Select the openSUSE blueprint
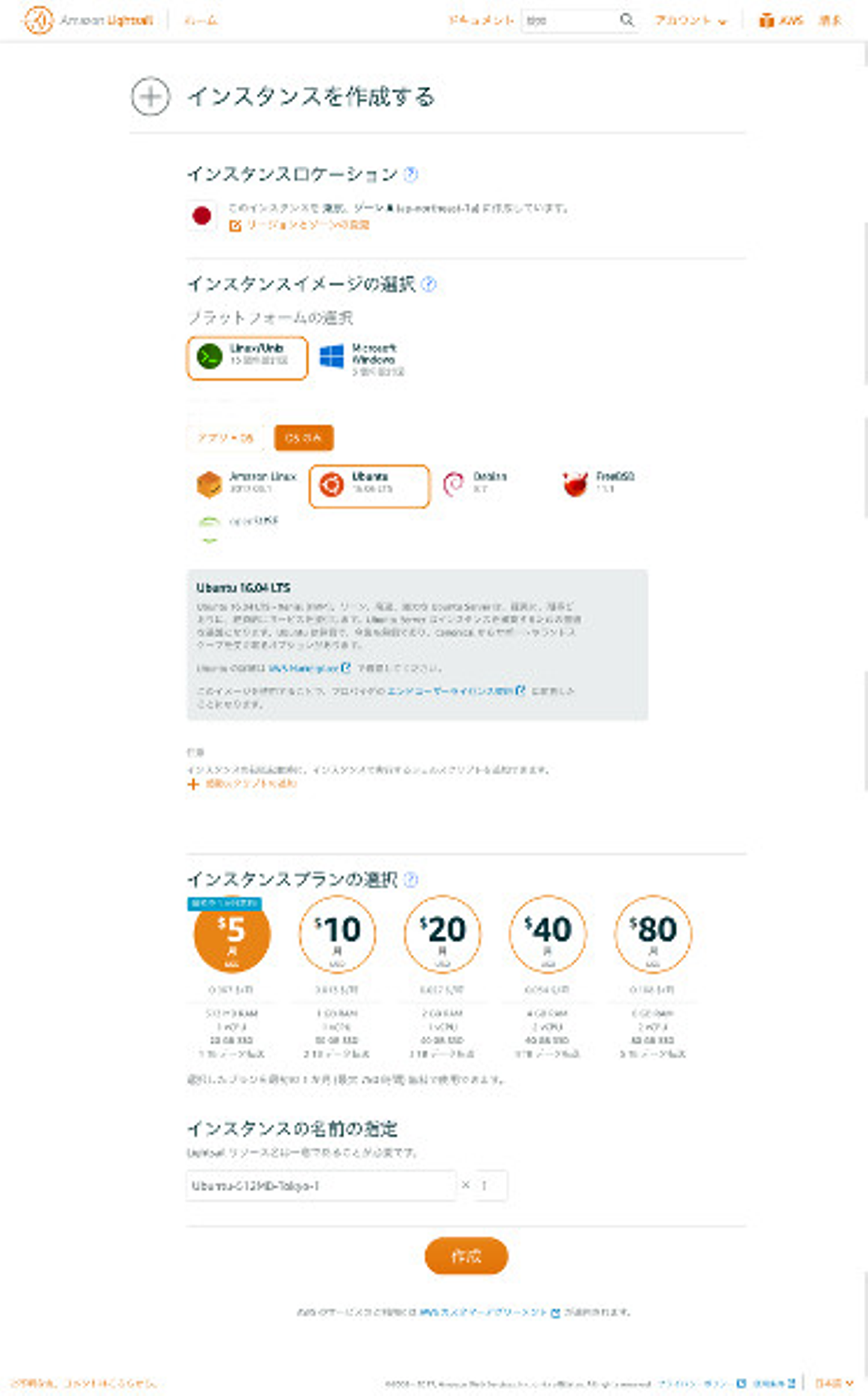The width and height of the screenshot is (868, 1396). point(237,527)
